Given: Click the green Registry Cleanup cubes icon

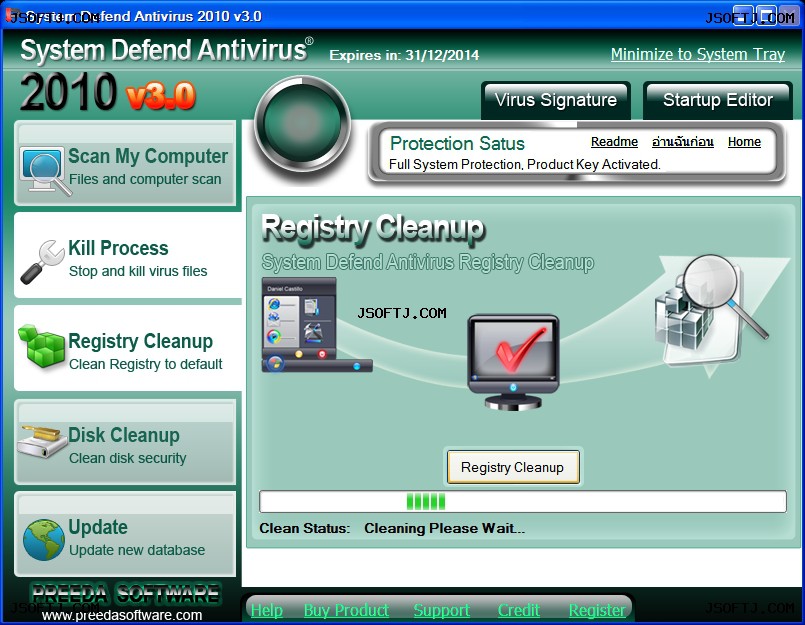Looking at the screenshot, I should [x=42, y=346].
